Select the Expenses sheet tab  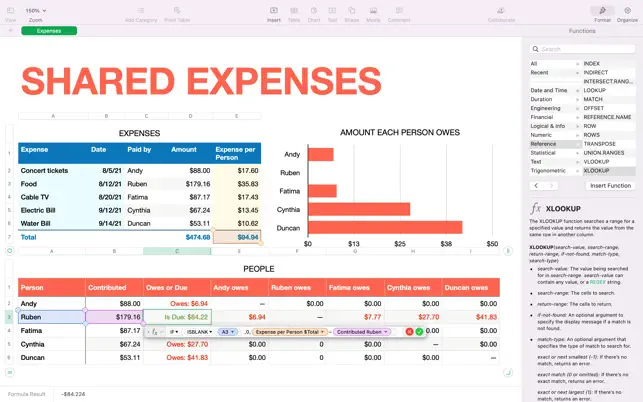click(x=49, y=31)
